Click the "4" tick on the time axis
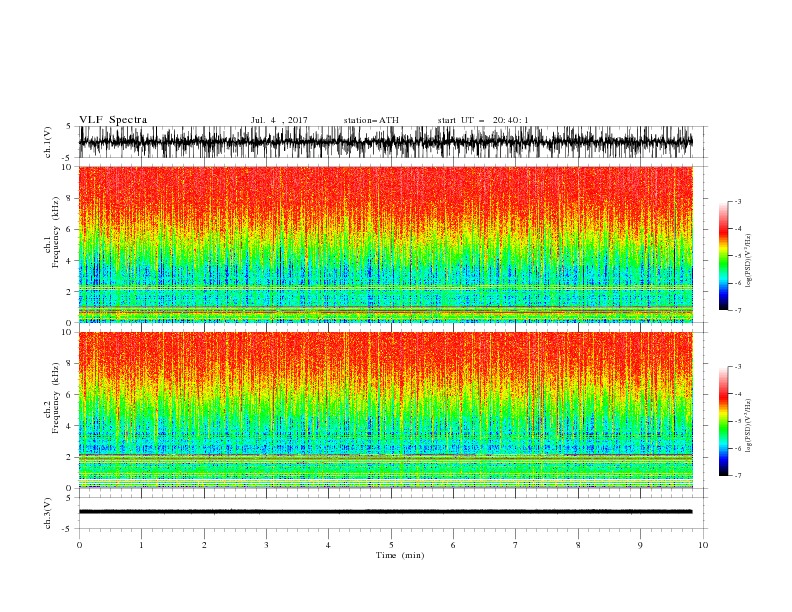792x612 pixels. click(x=329, y=545)
